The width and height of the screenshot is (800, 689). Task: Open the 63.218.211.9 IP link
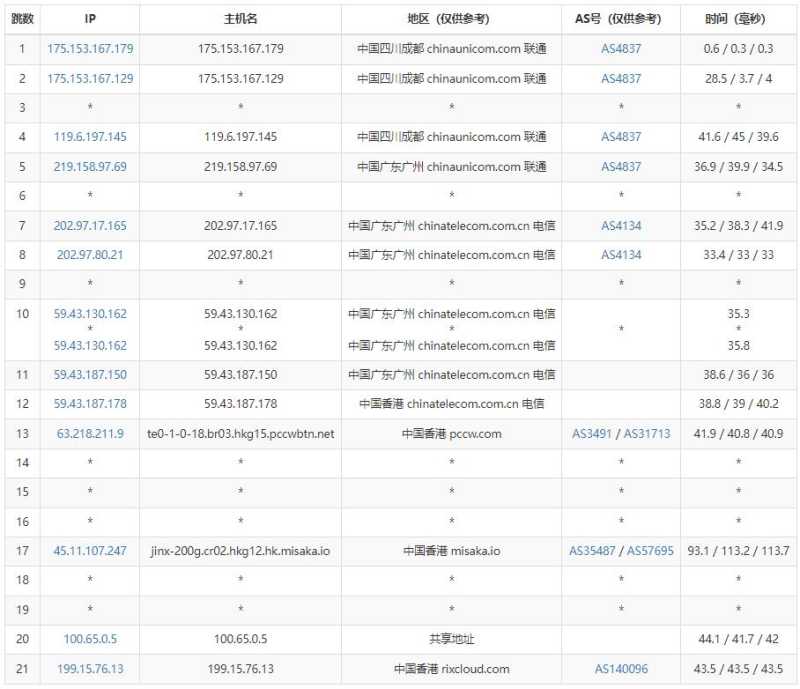[x=90, y=434]
